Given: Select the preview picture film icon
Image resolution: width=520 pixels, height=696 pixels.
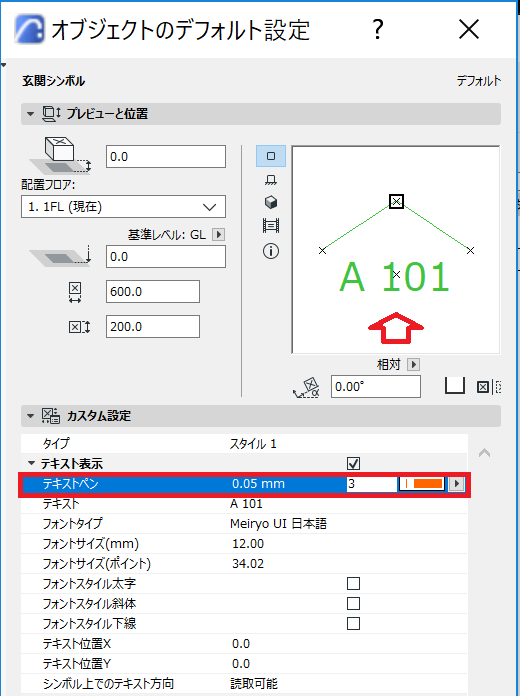Looking at the screenshot, I should 271,225.
